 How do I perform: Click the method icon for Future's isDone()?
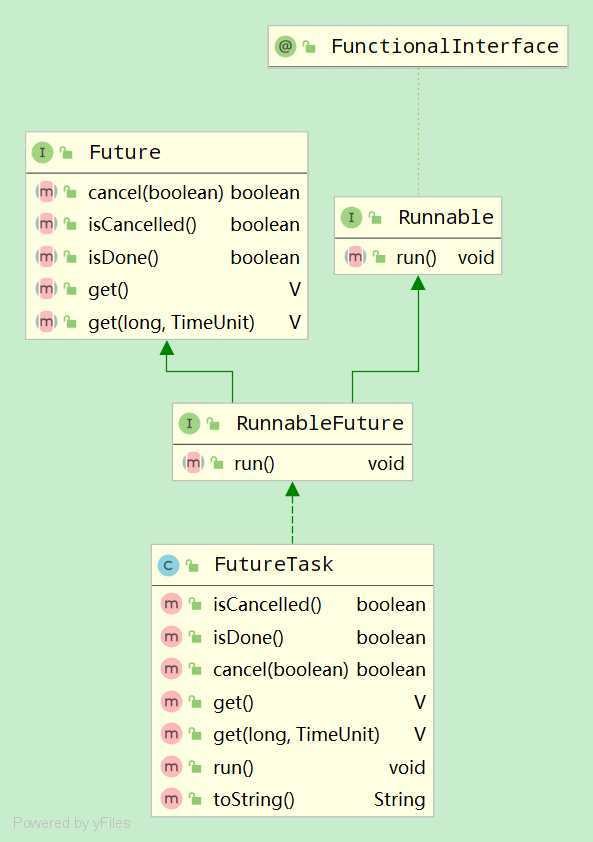pyautogui.click(x=46, y=257)
